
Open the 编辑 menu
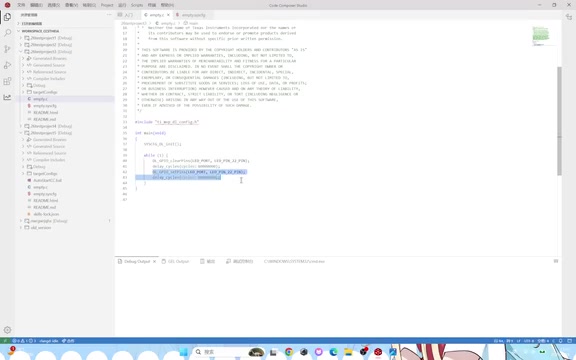(x=36, y=5)
